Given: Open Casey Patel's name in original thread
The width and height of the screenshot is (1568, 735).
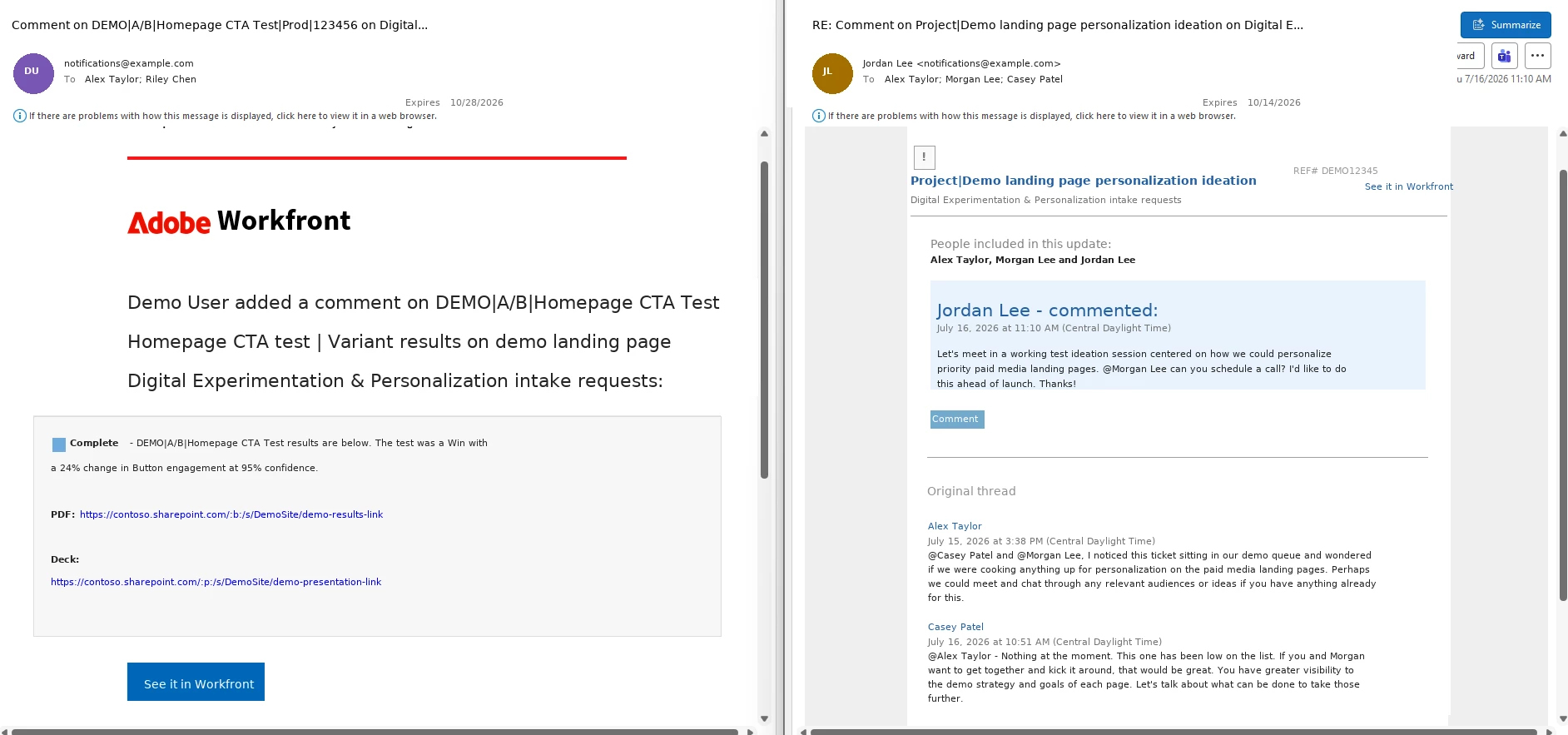Looking at the screenshot, I should click(955, 627).
